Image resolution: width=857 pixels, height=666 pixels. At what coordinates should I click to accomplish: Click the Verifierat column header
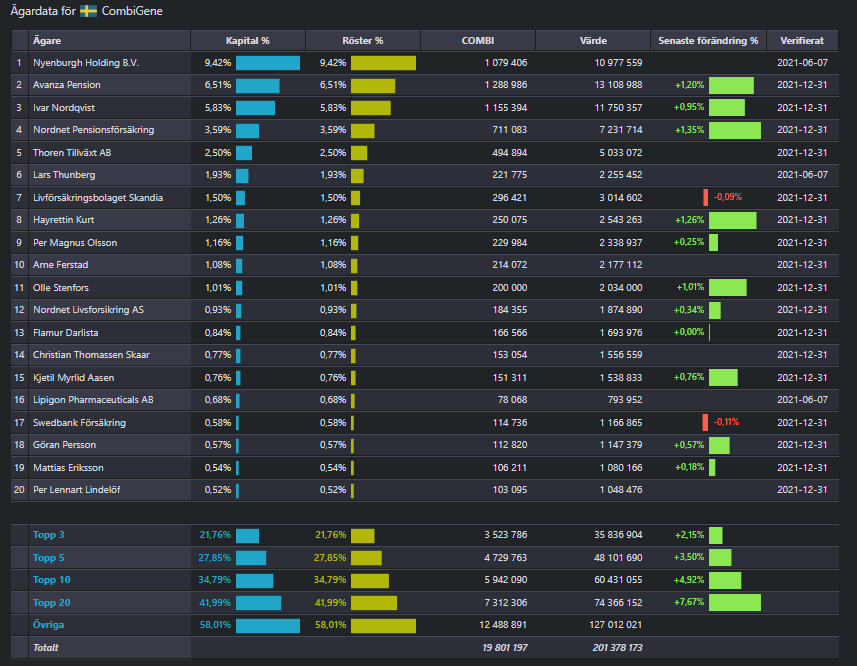click(x=802, y=41)
